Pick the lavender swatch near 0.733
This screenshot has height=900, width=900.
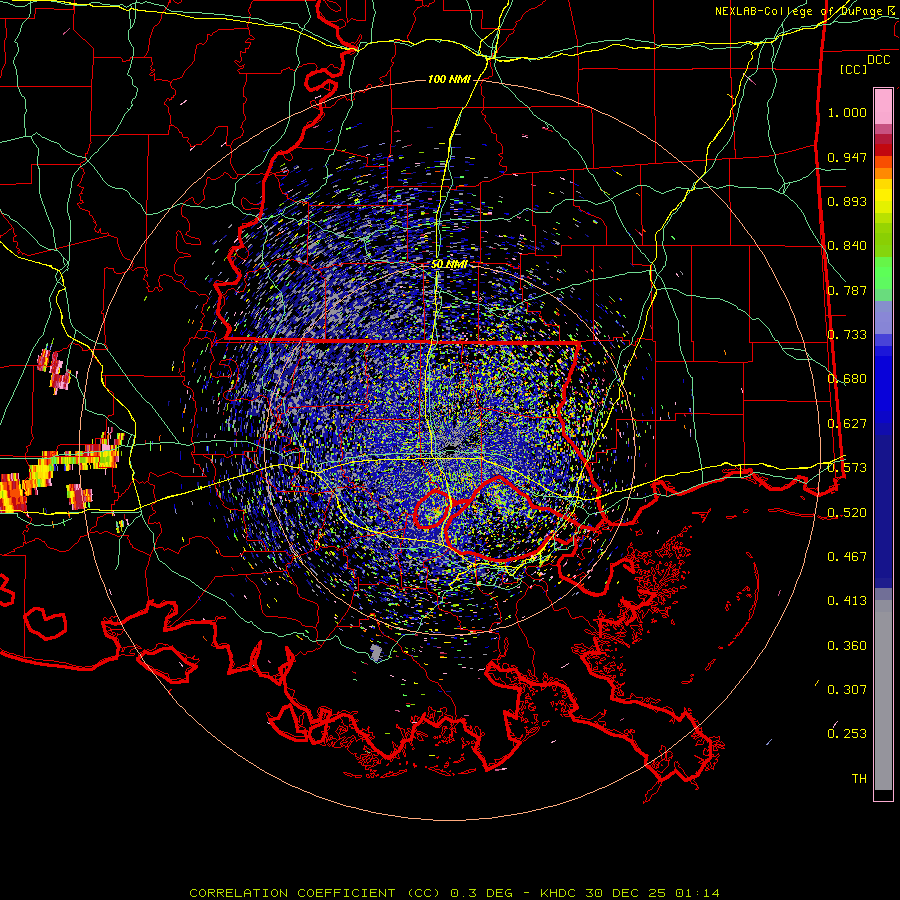click(x=883, y=317)
